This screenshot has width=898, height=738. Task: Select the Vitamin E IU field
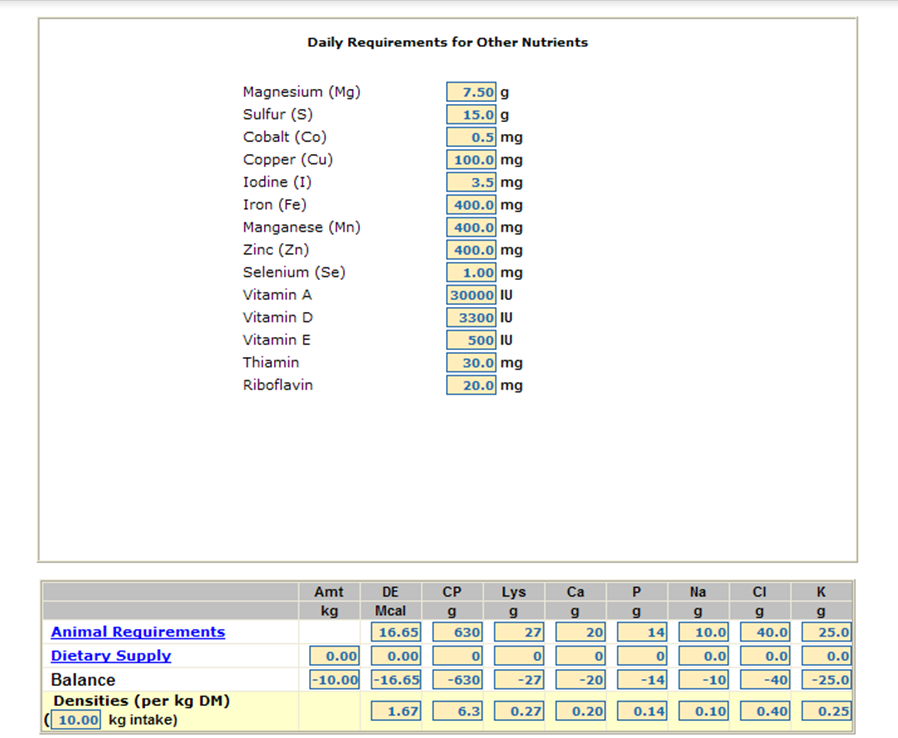[471, 340]
